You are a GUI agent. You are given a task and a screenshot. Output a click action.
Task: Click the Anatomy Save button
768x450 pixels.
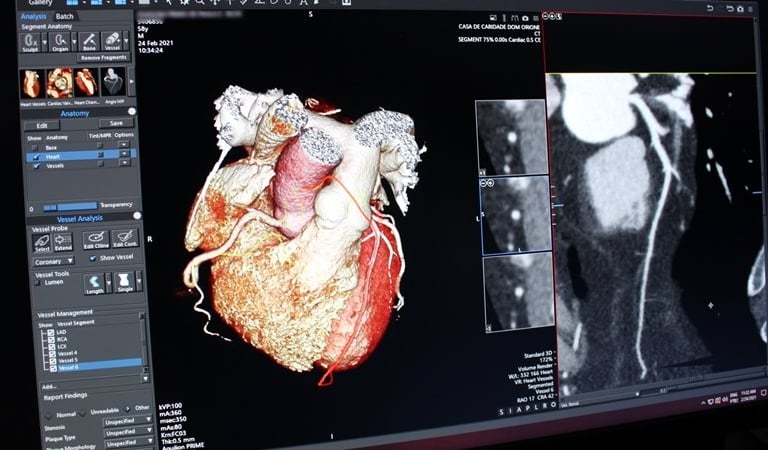pos(116,123)
